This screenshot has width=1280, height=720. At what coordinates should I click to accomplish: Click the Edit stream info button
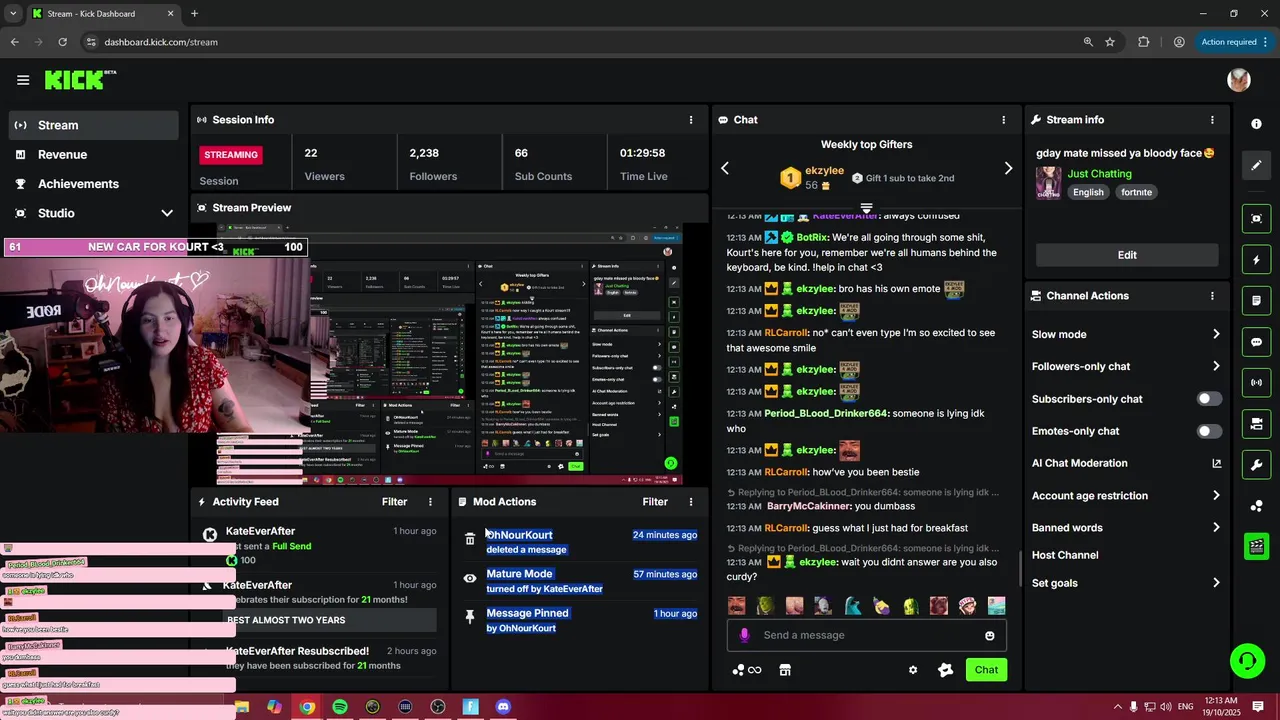coord(1127,255)
